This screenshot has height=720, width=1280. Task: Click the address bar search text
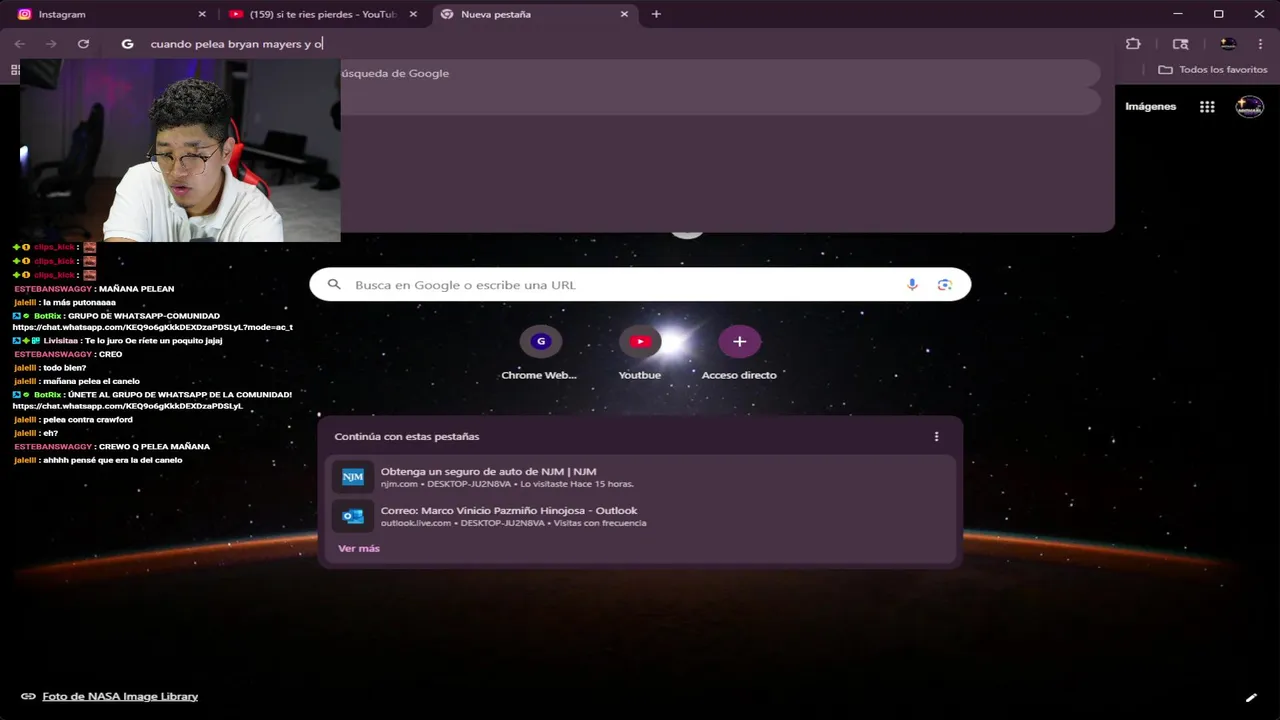tap(236, 44)
